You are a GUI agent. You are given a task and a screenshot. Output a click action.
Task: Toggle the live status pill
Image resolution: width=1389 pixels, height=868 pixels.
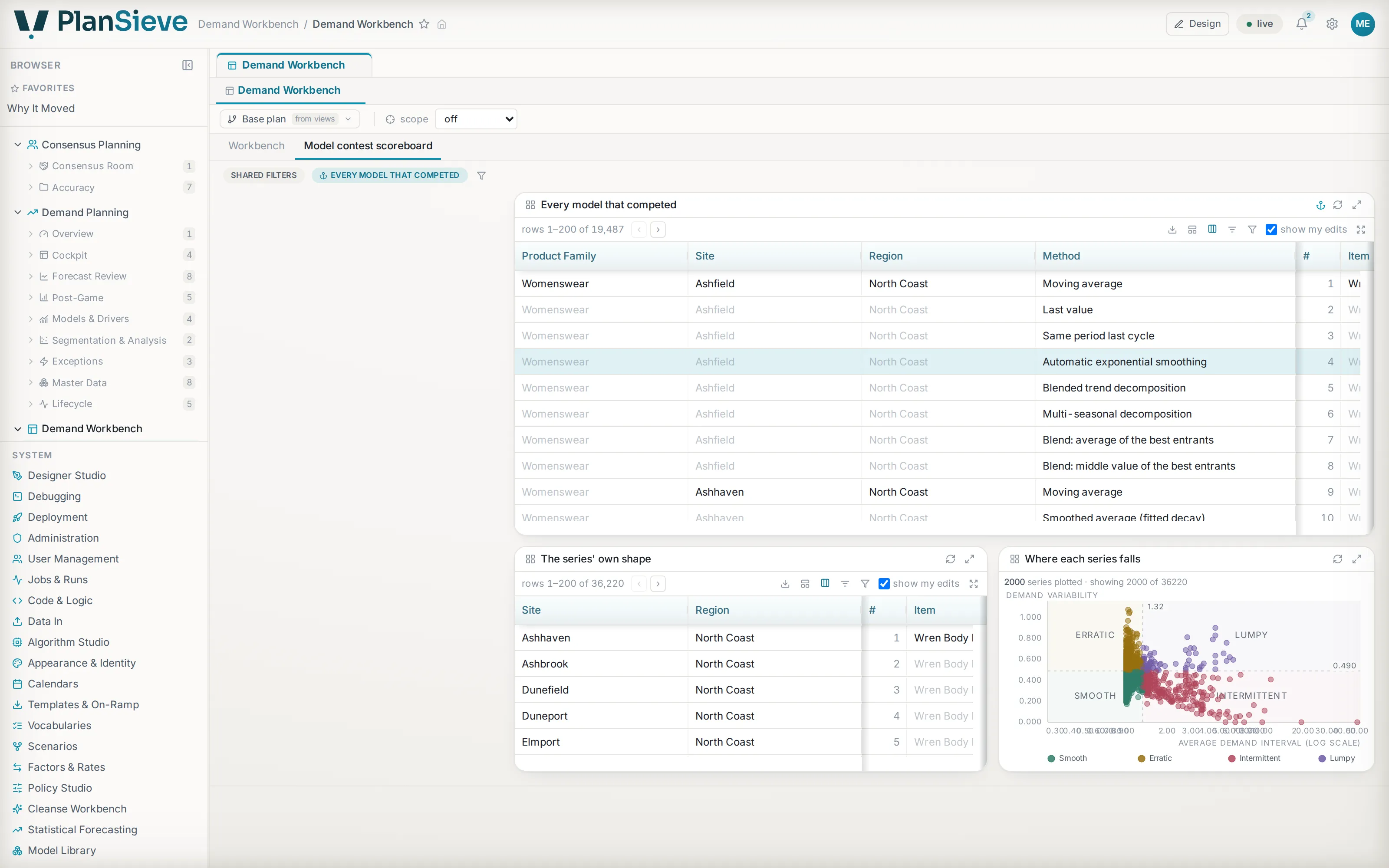[x=1259, y=23]
